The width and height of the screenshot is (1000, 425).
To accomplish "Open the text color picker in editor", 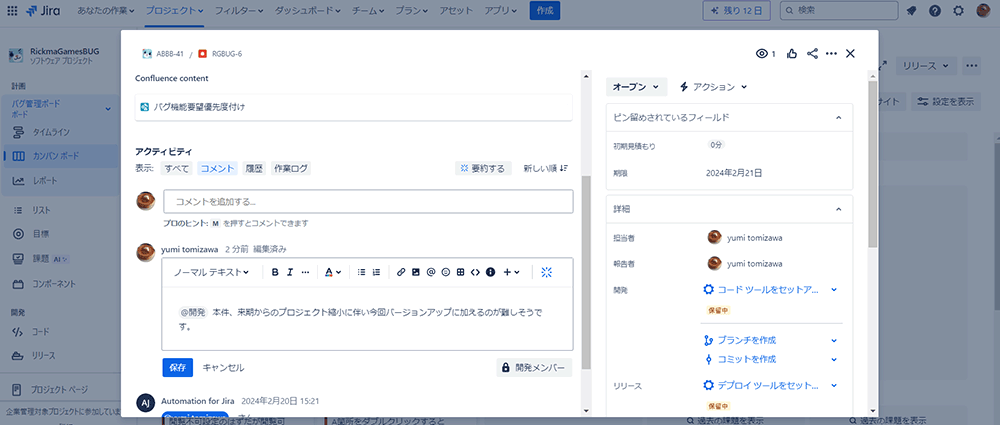I will pos(332,272).
